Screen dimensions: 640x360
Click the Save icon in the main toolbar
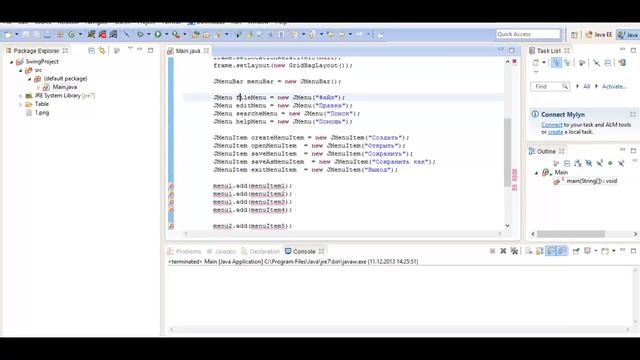[x=26, y=35]
